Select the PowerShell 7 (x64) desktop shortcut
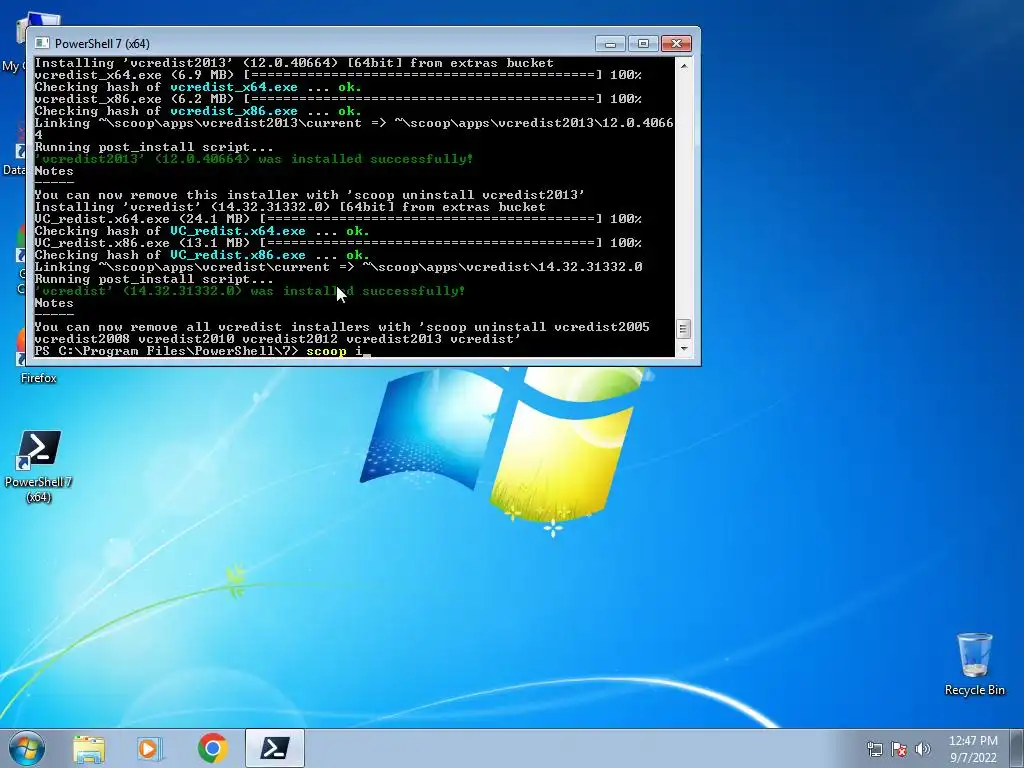The height and width of the screenshot is (768, 1024). pos(39,466)
